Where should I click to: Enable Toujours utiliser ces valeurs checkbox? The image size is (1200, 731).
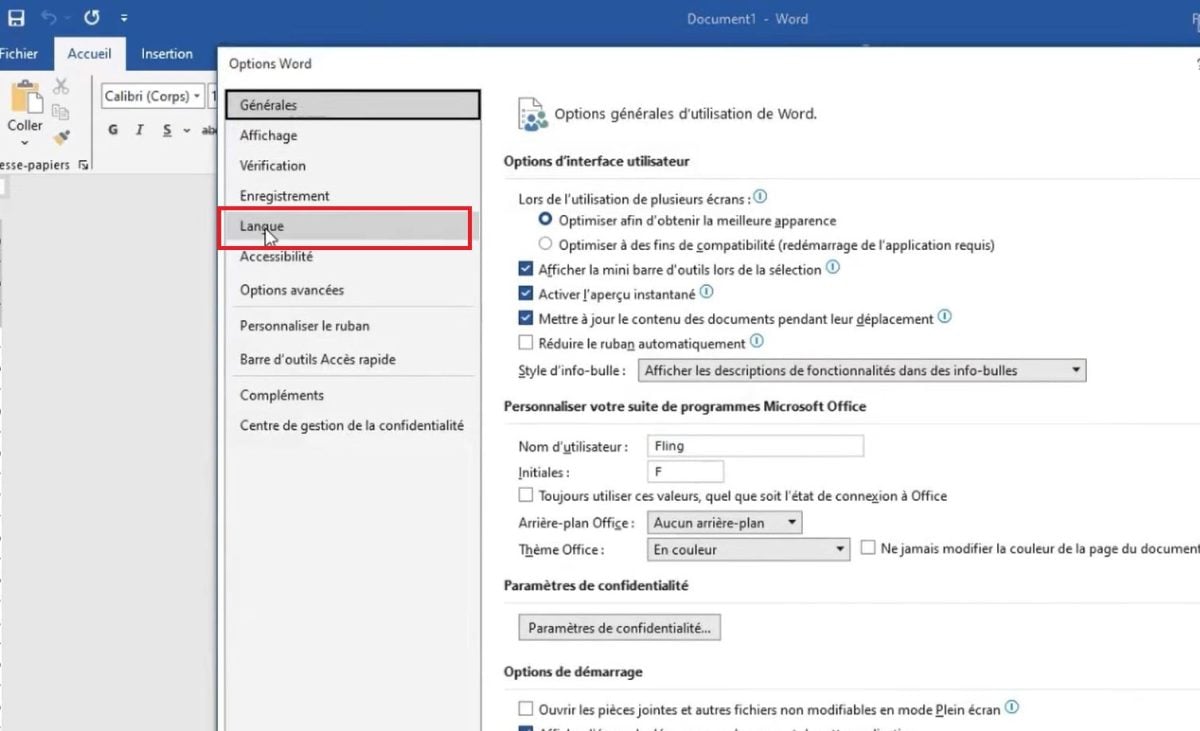tap(526, 496)
